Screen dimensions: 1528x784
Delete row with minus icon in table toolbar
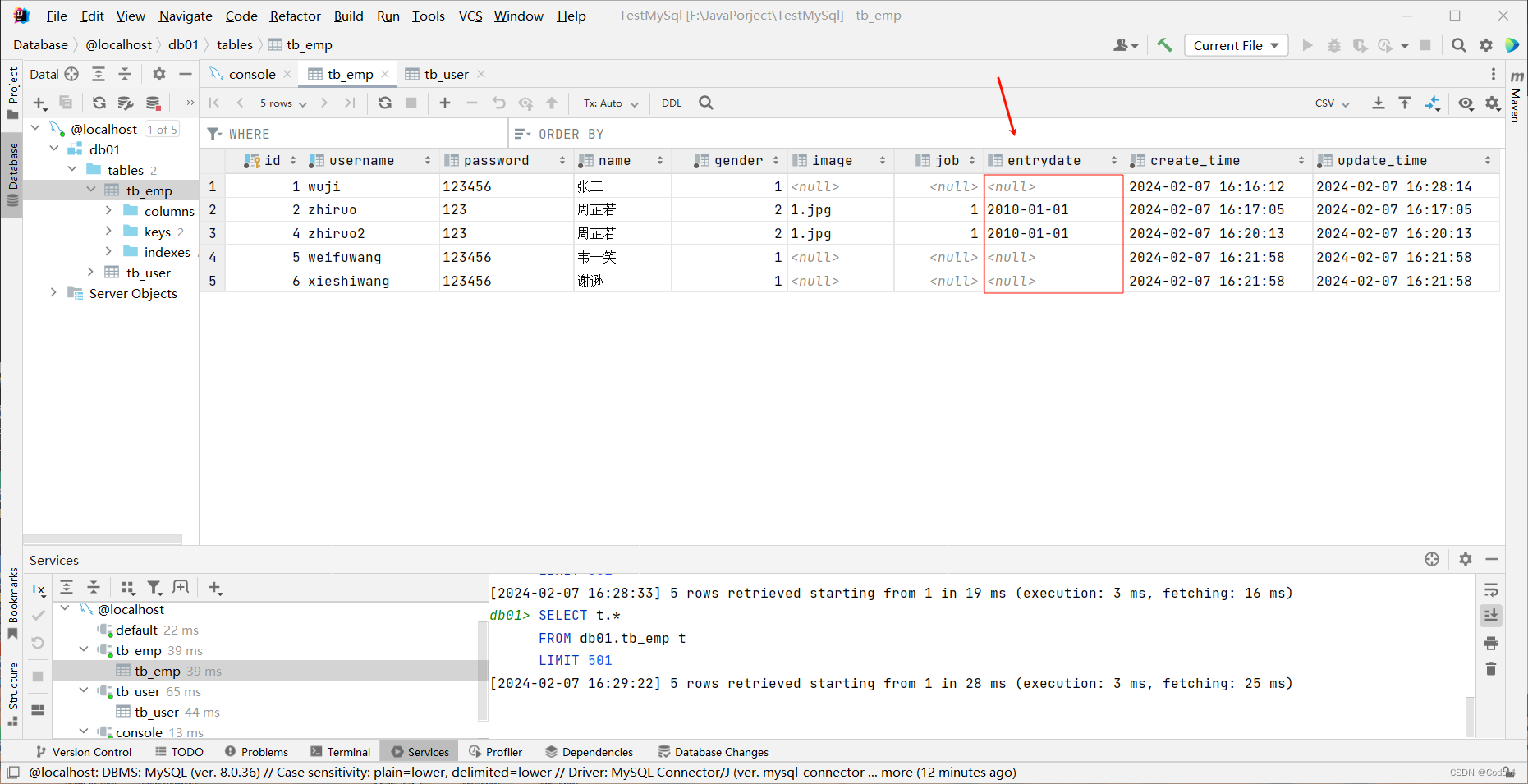(472, 103)
